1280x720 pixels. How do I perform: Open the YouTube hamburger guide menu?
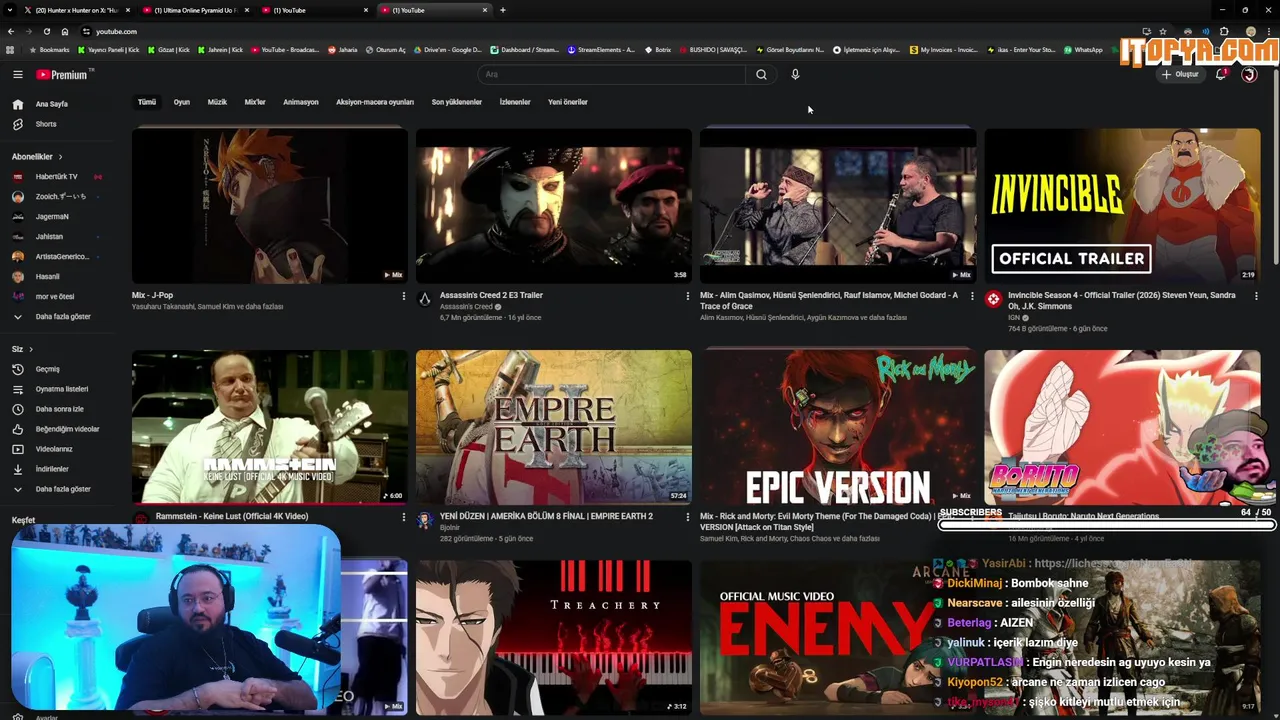tap(18, 74)
